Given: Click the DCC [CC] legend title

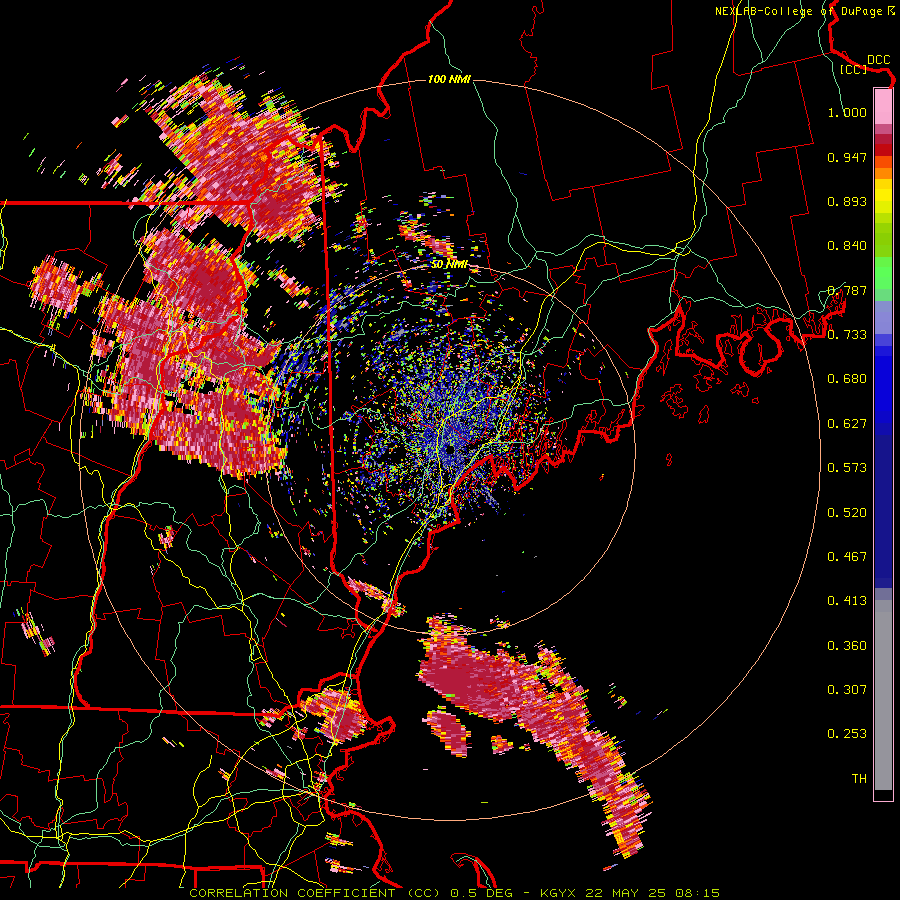Looking at the screenshot, I should (863, 64).
